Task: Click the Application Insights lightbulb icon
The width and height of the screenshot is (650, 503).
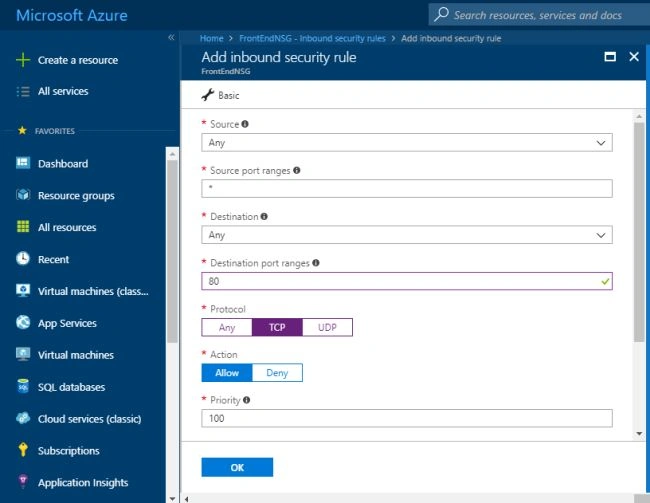Action: click(x=23, y=481)
